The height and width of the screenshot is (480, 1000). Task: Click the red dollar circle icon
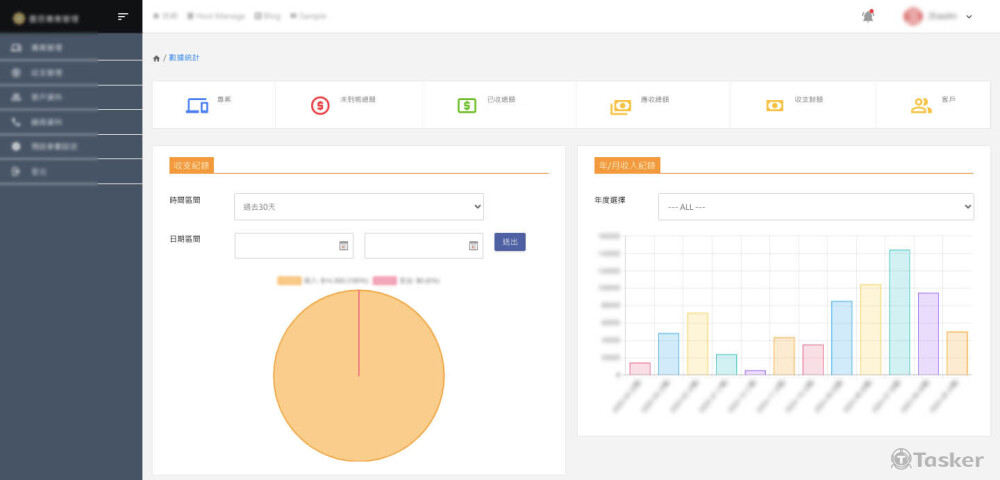pos(320,105)
